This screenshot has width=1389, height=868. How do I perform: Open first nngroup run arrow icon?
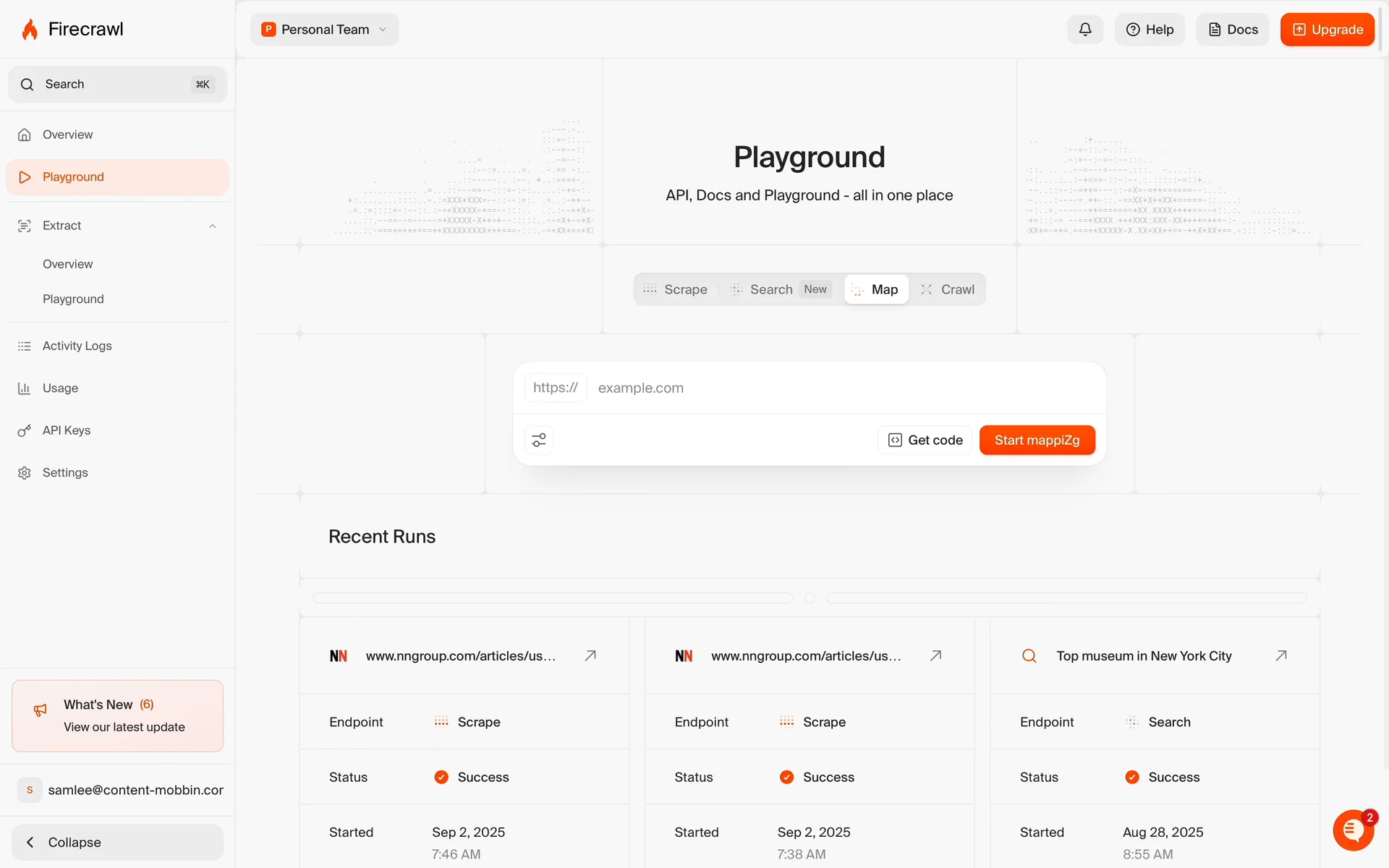pos(590,655)
